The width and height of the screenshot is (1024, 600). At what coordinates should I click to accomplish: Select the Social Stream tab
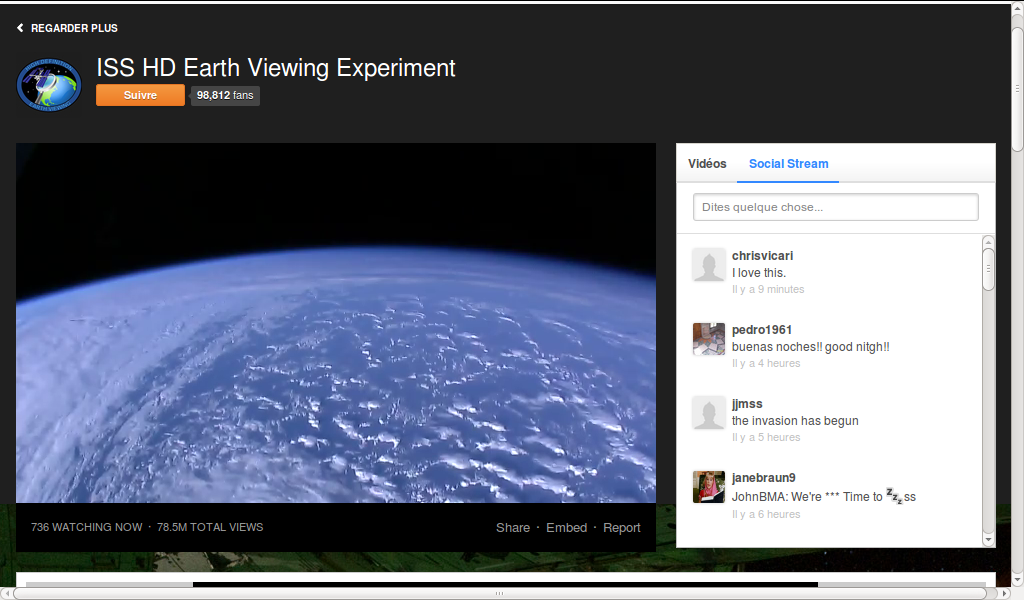pyautogui.click(x=788, y=164)
